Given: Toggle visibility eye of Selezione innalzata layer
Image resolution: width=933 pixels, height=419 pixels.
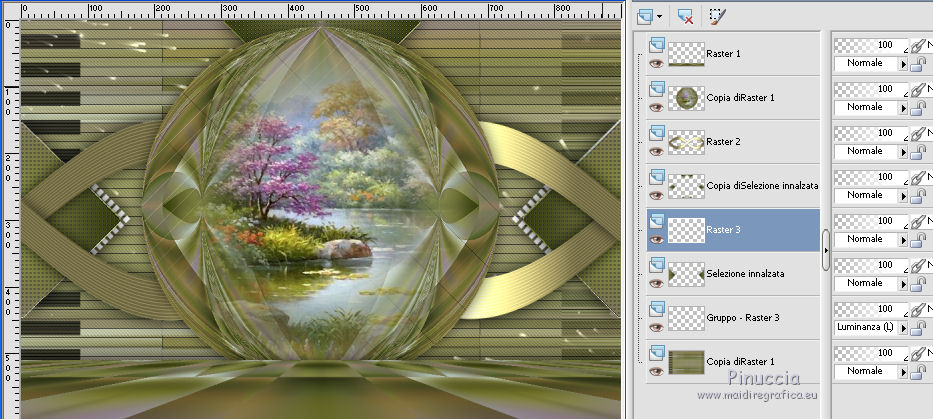Looking at the screenshot, I should 656,283.
